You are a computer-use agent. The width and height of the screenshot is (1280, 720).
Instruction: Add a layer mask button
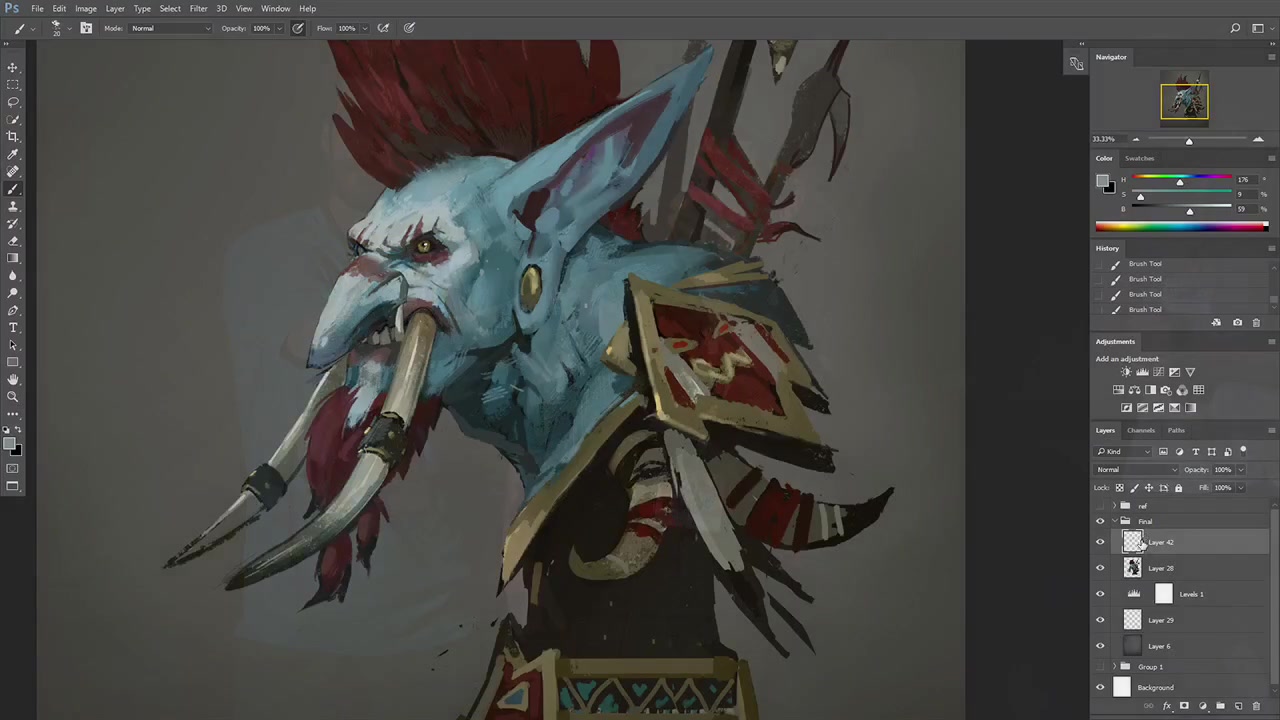1184,706
